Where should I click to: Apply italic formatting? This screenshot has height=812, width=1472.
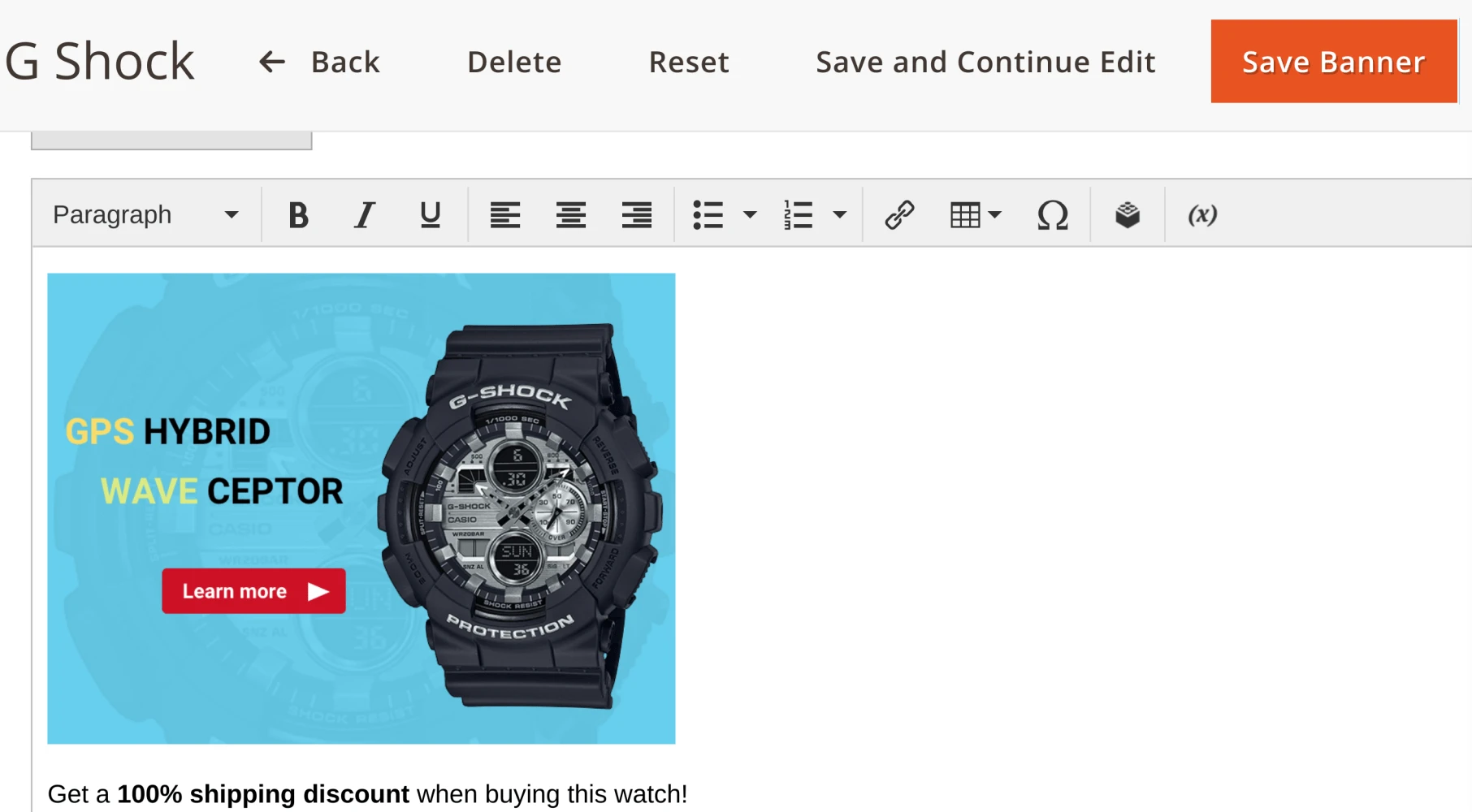[x=364, y=215]
